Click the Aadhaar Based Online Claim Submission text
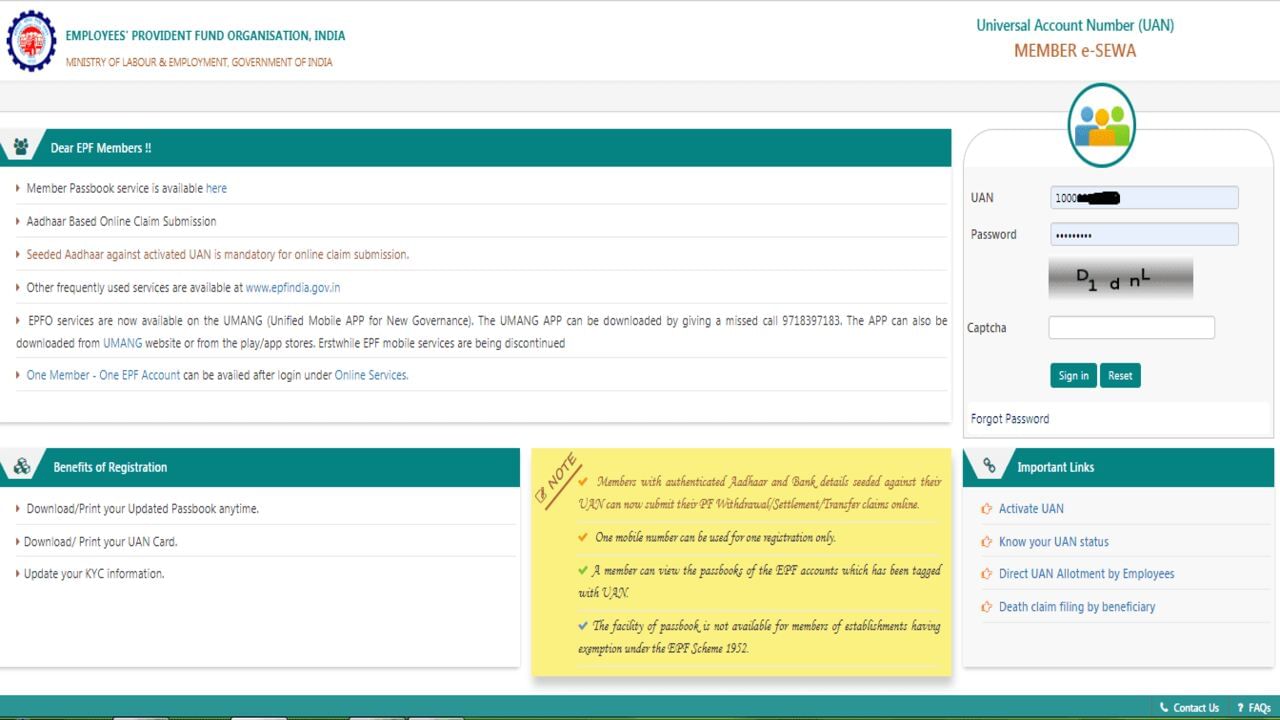The width and height of the screenshot is (1280, 720). tap(121, 221)
